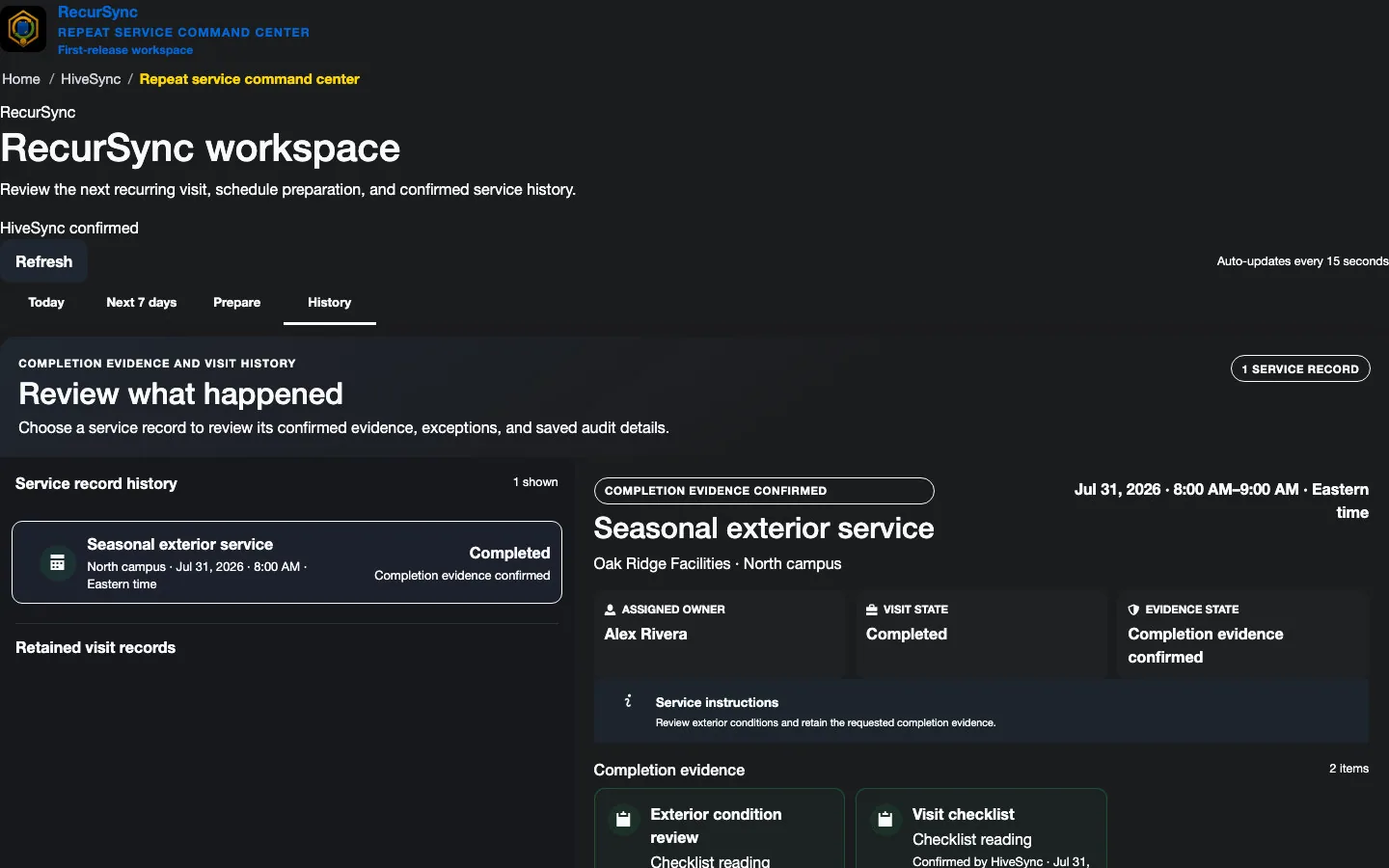The image size is (1389, 868).
Task: Click the Completion Evidence Confirmed status pill
Action: coord(764,491)
